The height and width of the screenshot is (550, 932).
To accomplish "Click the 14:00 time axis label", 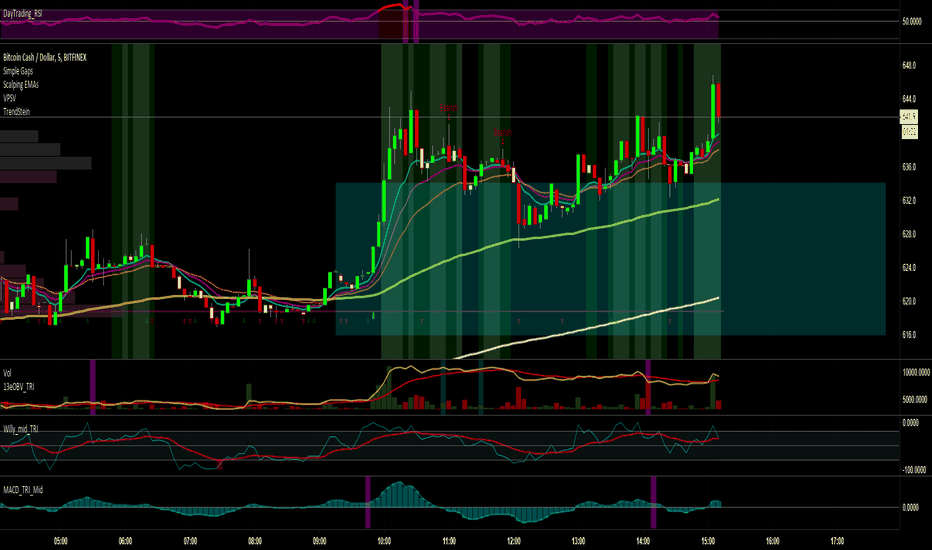I will click(x=643, y=541).
